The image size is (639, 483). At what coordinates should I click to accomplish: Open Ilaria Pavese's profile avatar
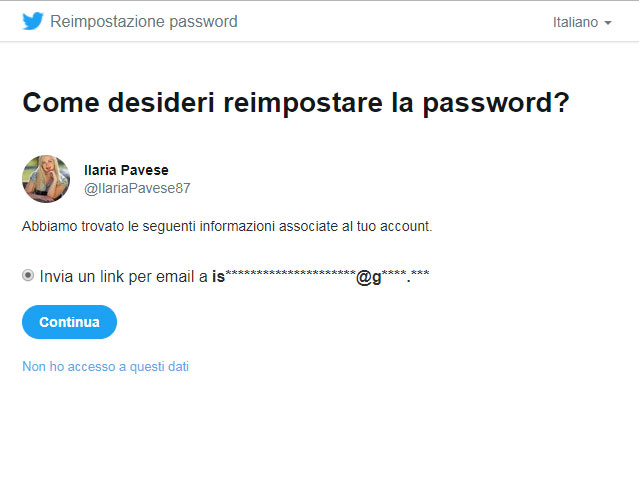46,179
